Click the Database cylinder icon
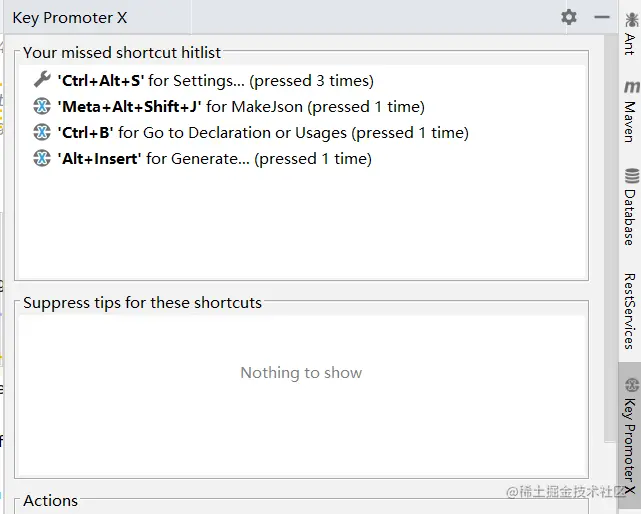Image resolution: width=641 pixels, height=514 pixels. pos(632,176)
